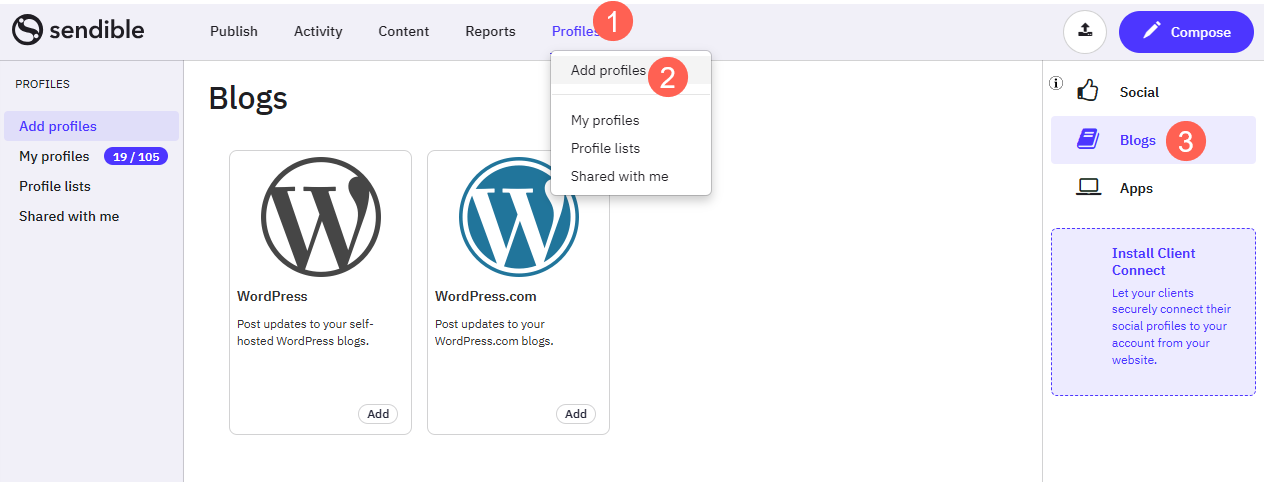Click the blue WordPress.com logo
The image size is (1264, 482).
(x=518, y=216)
